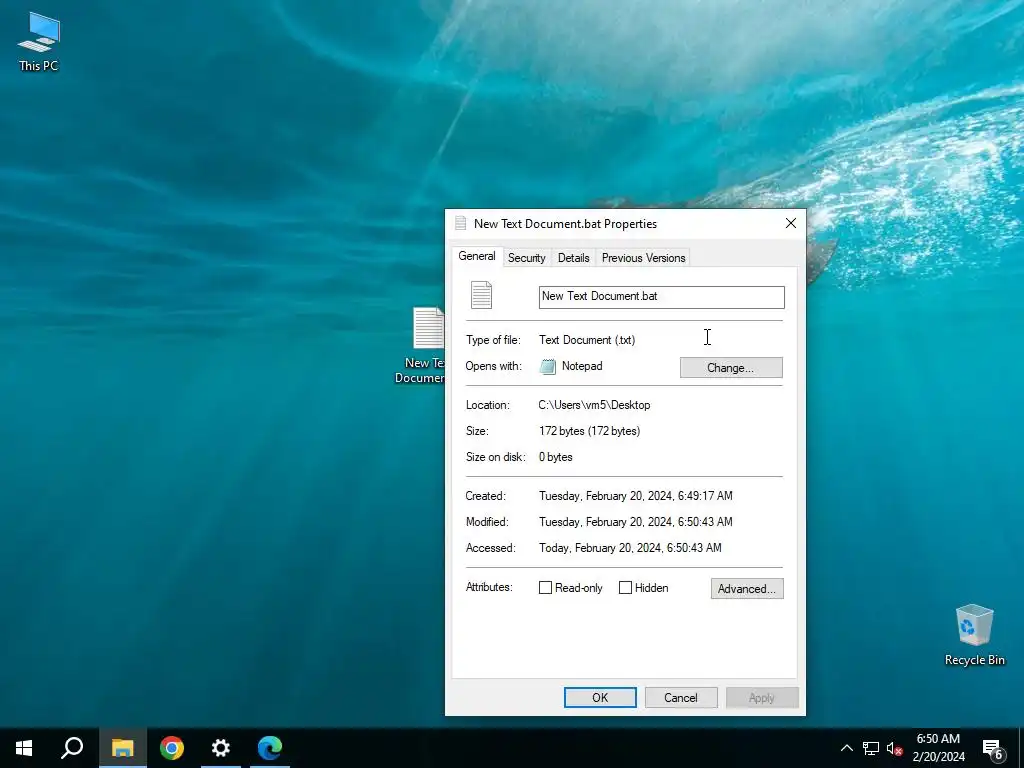
Task: Switch to the Security tab
Action: (526, 258)
